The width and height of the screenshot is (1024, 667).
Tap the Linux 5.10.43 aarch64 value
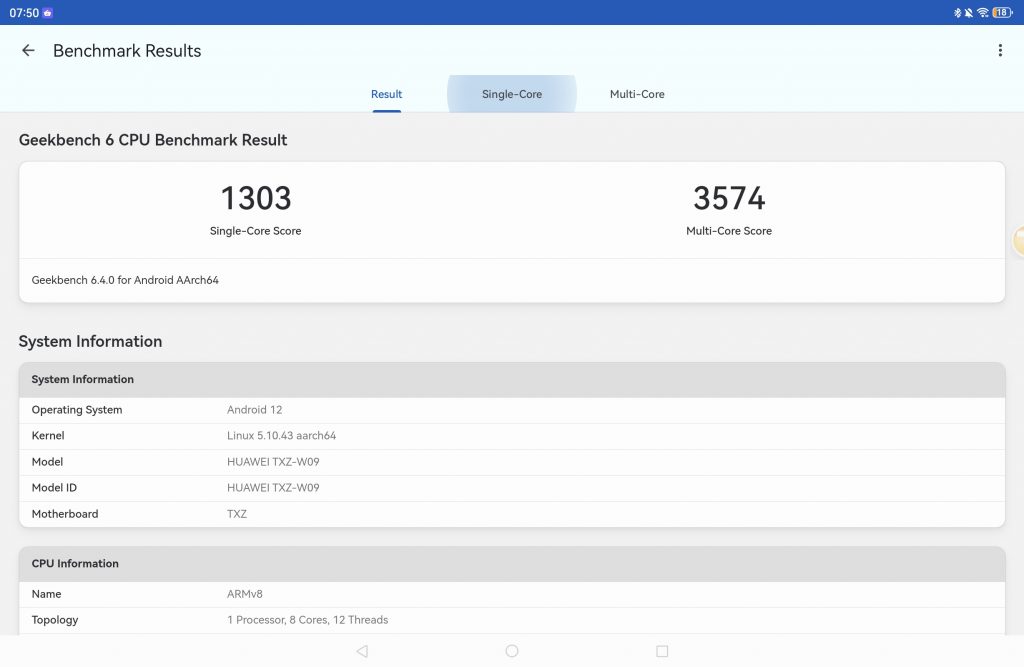click(281, 436)
